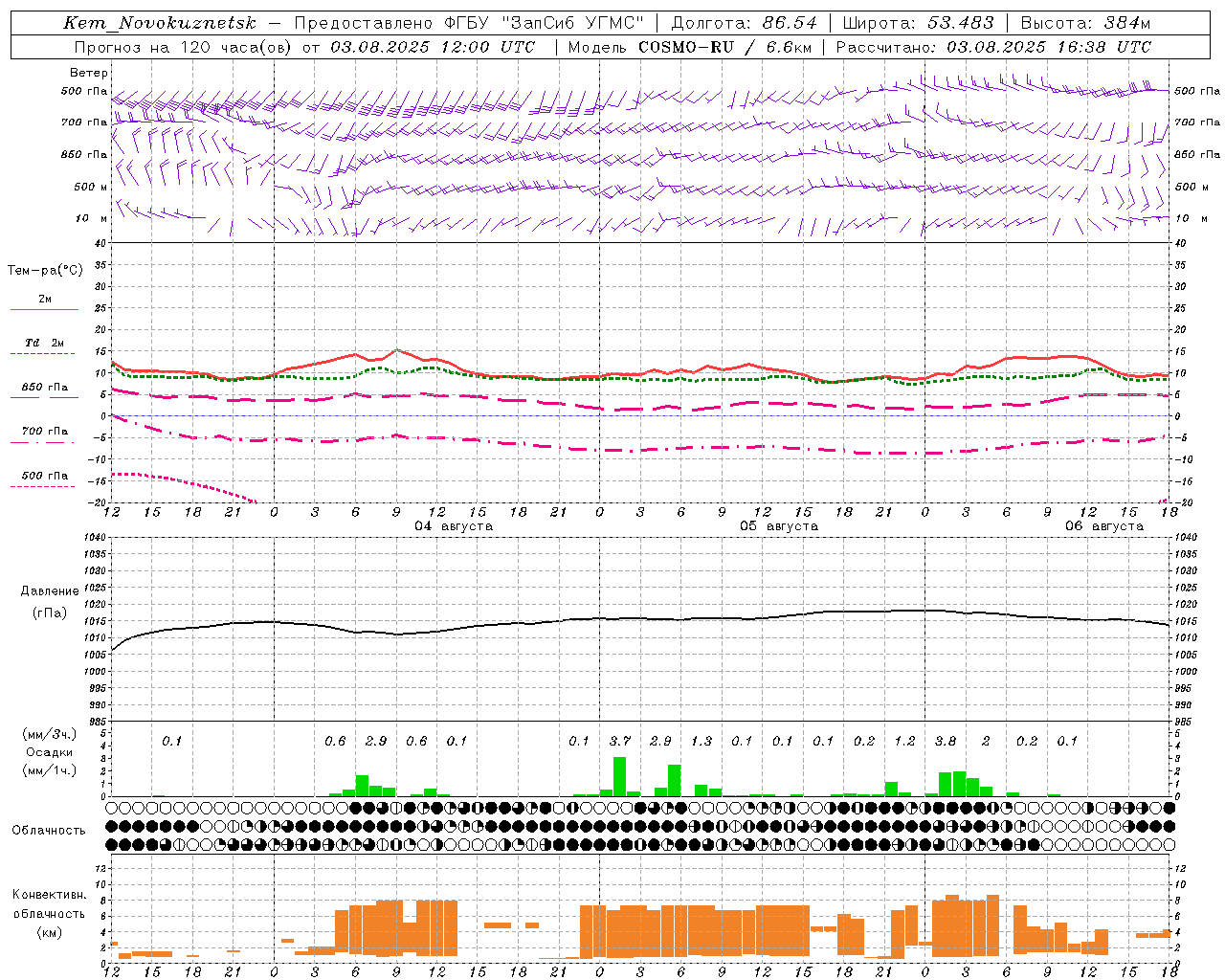
Task: Select the 1.2 precipitation amount value
Action: [x=904, y=742]
